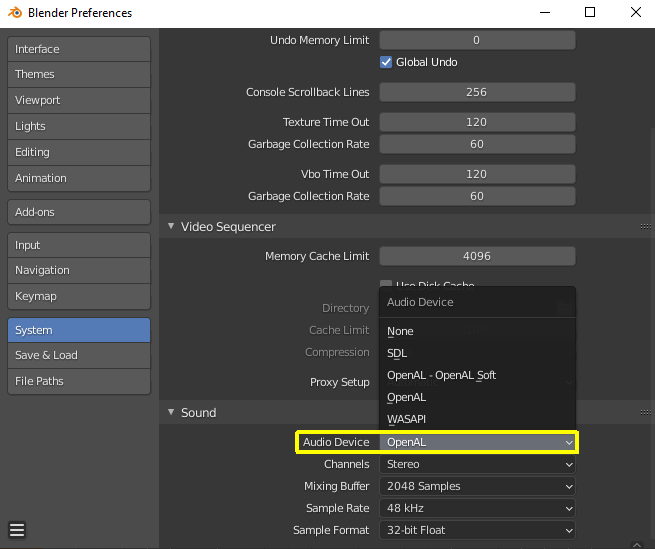Open the hamburger preferences menu
This screenshot has width=655, height=549.
point(17,530)
